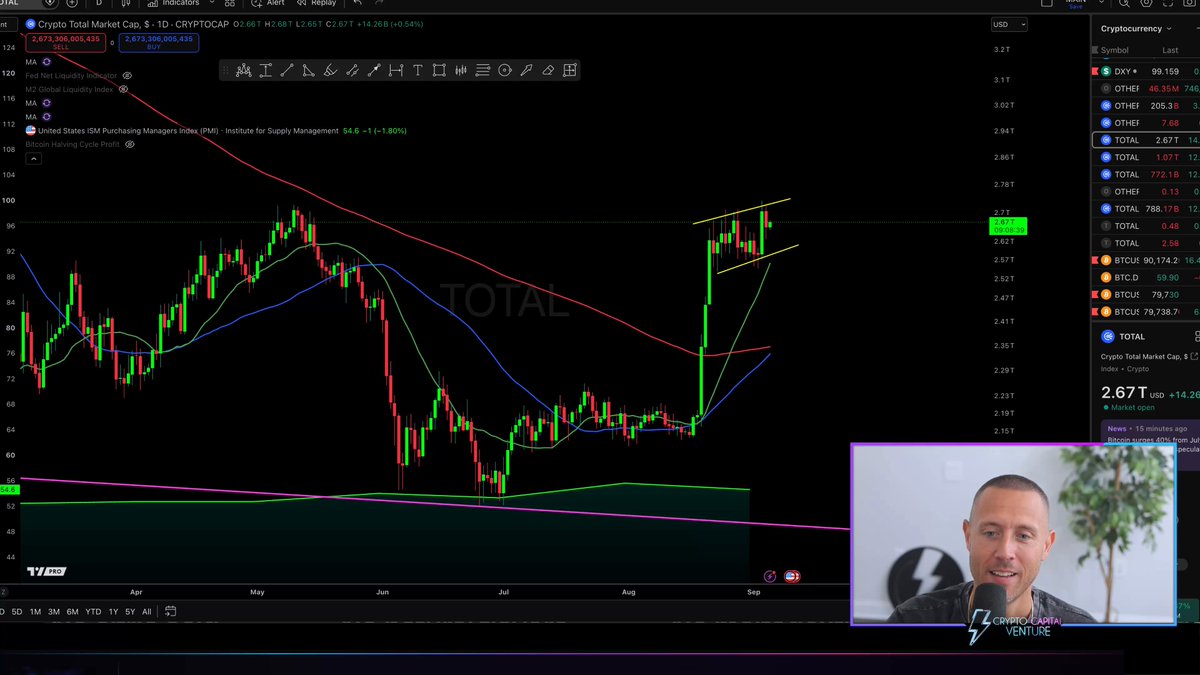
Task: Collapse the indicator legend list
Action: pyautogui.click(x=33, y=158)
